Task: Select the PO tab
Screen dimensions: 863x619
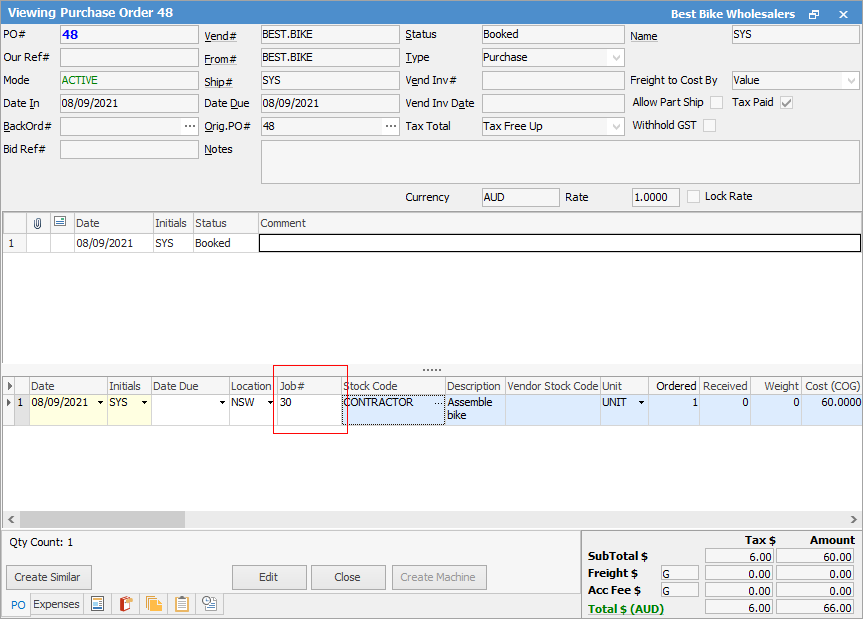Action: [x=17, y=603]
